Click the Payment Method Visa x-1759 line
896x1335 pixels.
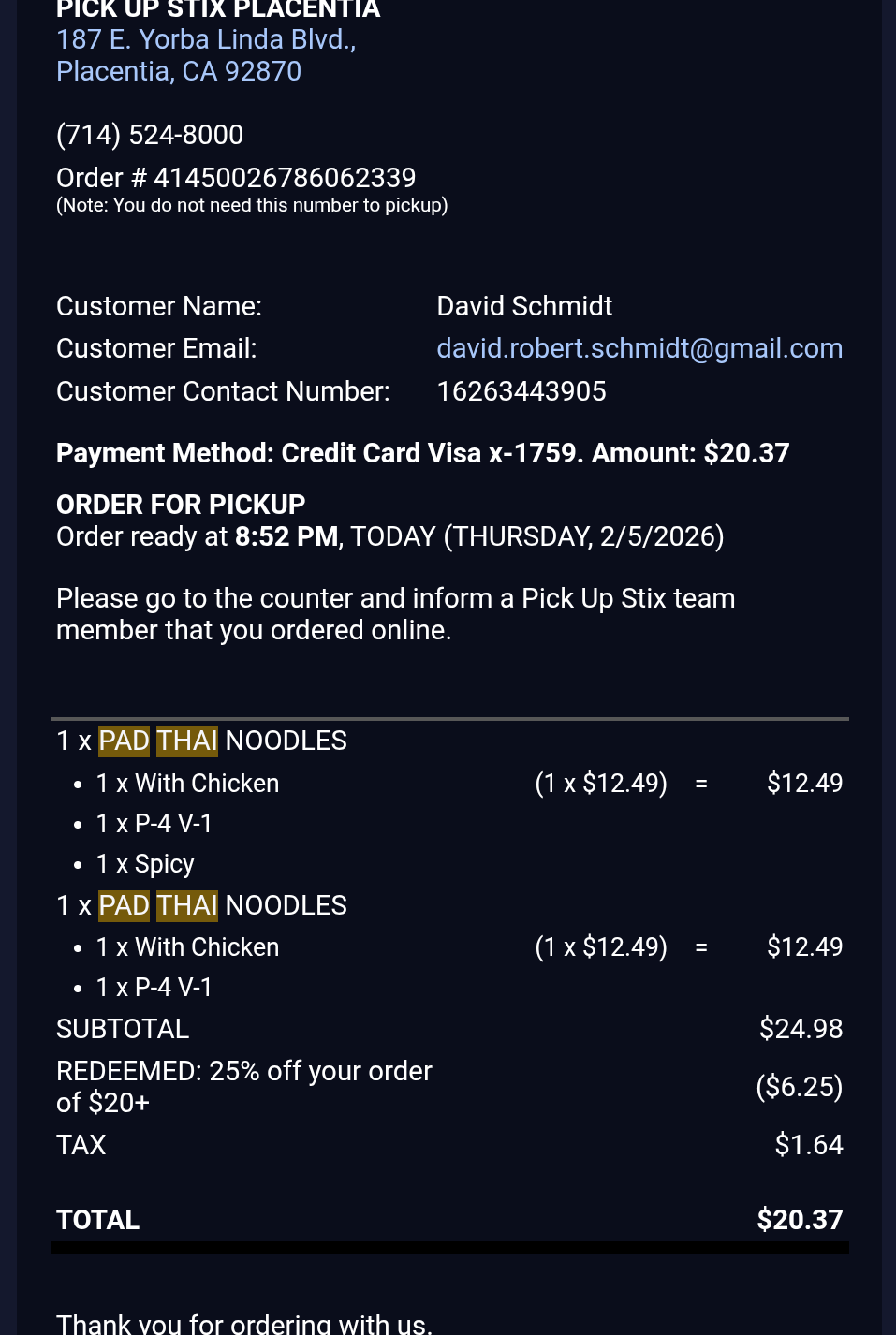[422, 453]
